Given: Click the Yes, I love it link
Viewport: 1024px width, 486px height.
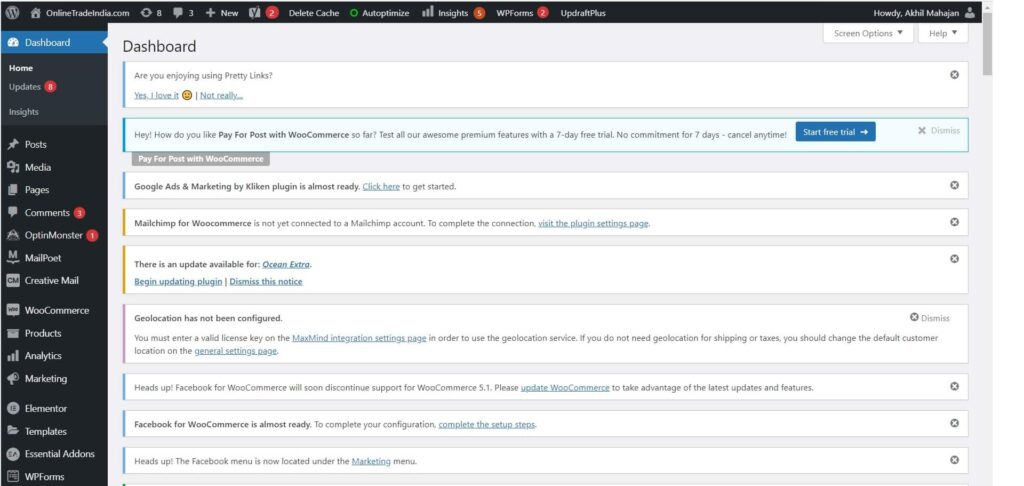Looking at the screenshot, I should [156, 95].
